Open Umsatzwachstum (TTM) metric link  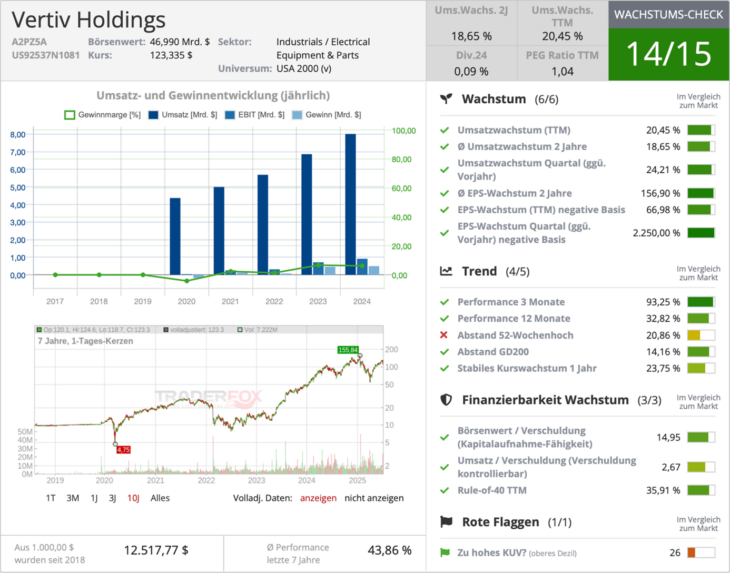[x=514, y=130]
